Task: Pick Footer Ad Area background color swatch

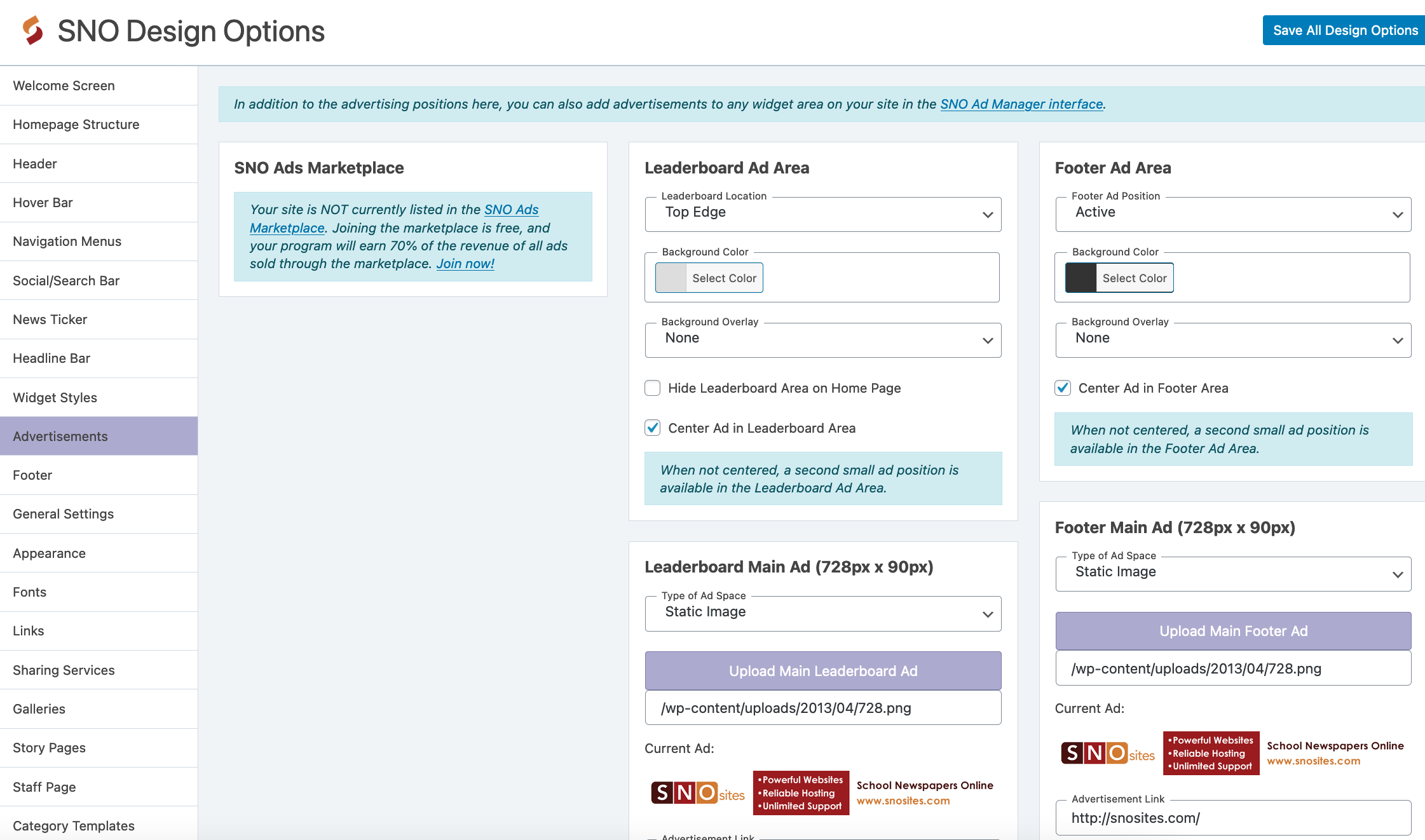Action: click(x=1119, y=278)
